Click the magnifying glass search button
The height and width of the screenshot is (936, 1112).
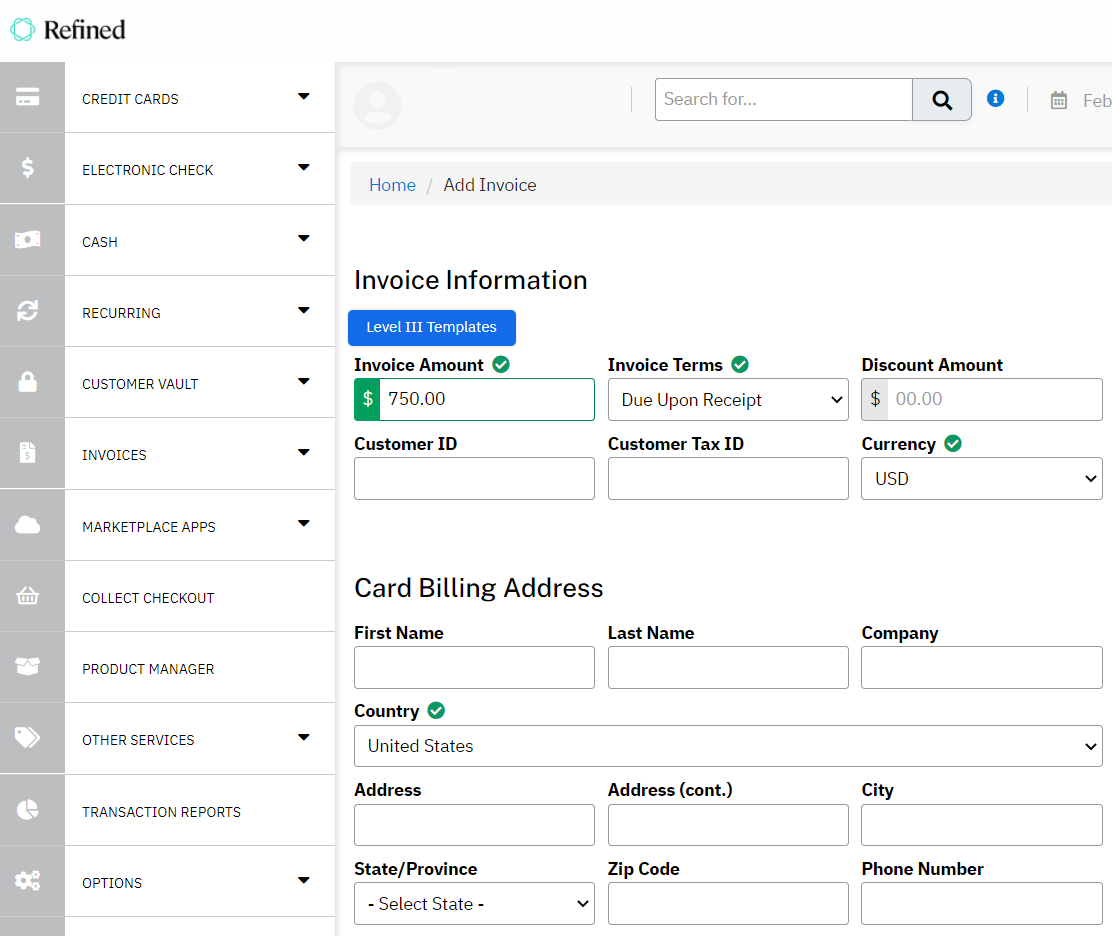point(942,100)
